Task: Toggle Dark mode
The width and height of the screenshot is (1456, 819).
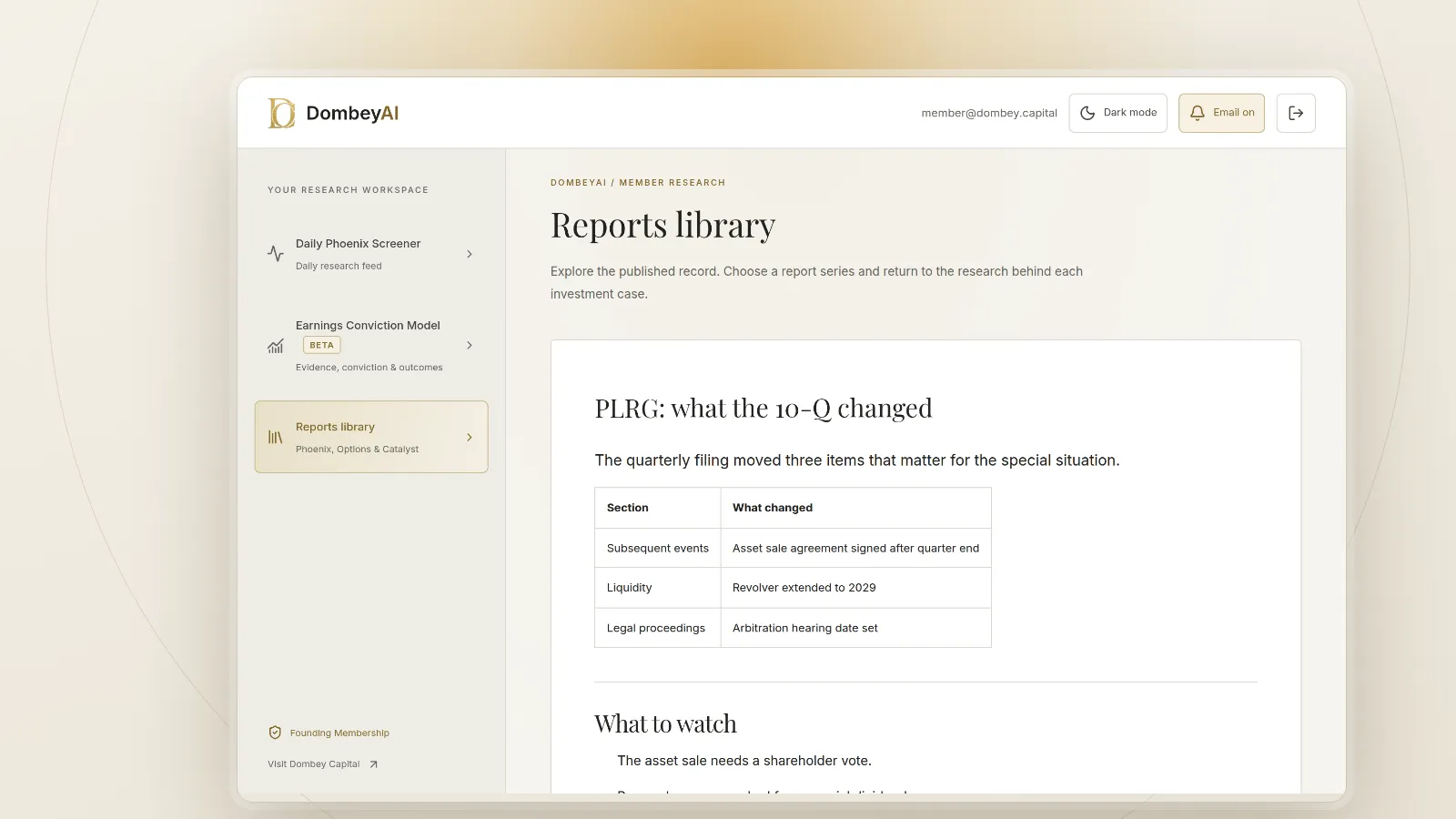Action: 1117,113
